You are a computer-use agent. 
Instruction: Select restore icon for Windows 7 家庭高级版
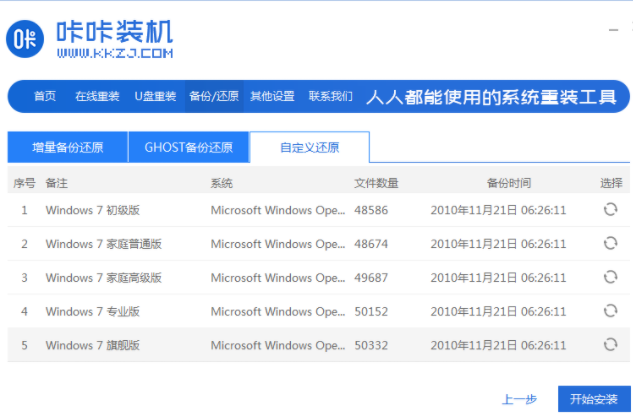[610, 277]
